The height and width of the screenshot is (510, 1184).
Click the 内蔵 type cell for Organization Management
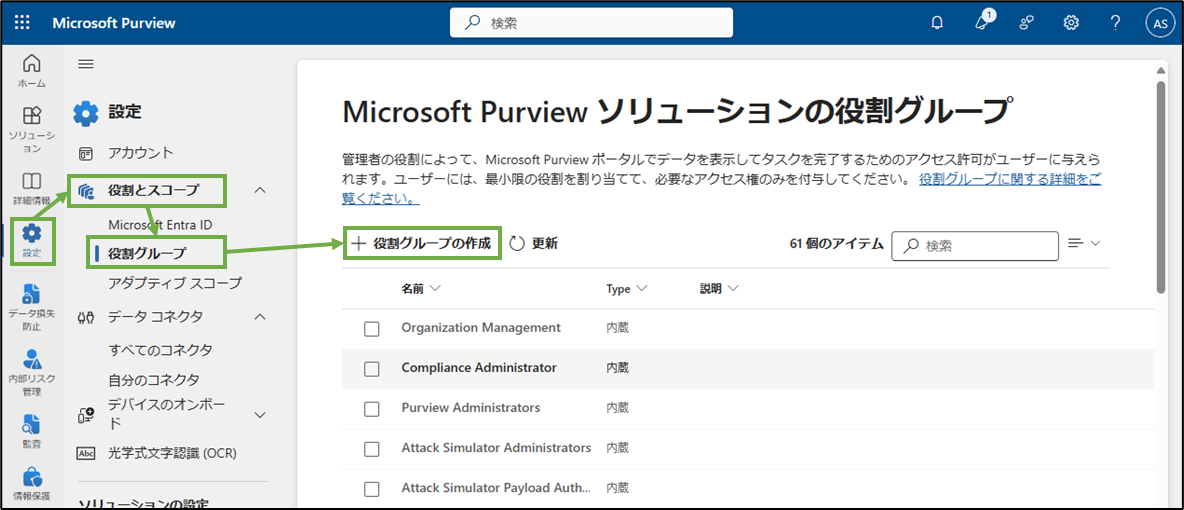[x=618, y=328]
